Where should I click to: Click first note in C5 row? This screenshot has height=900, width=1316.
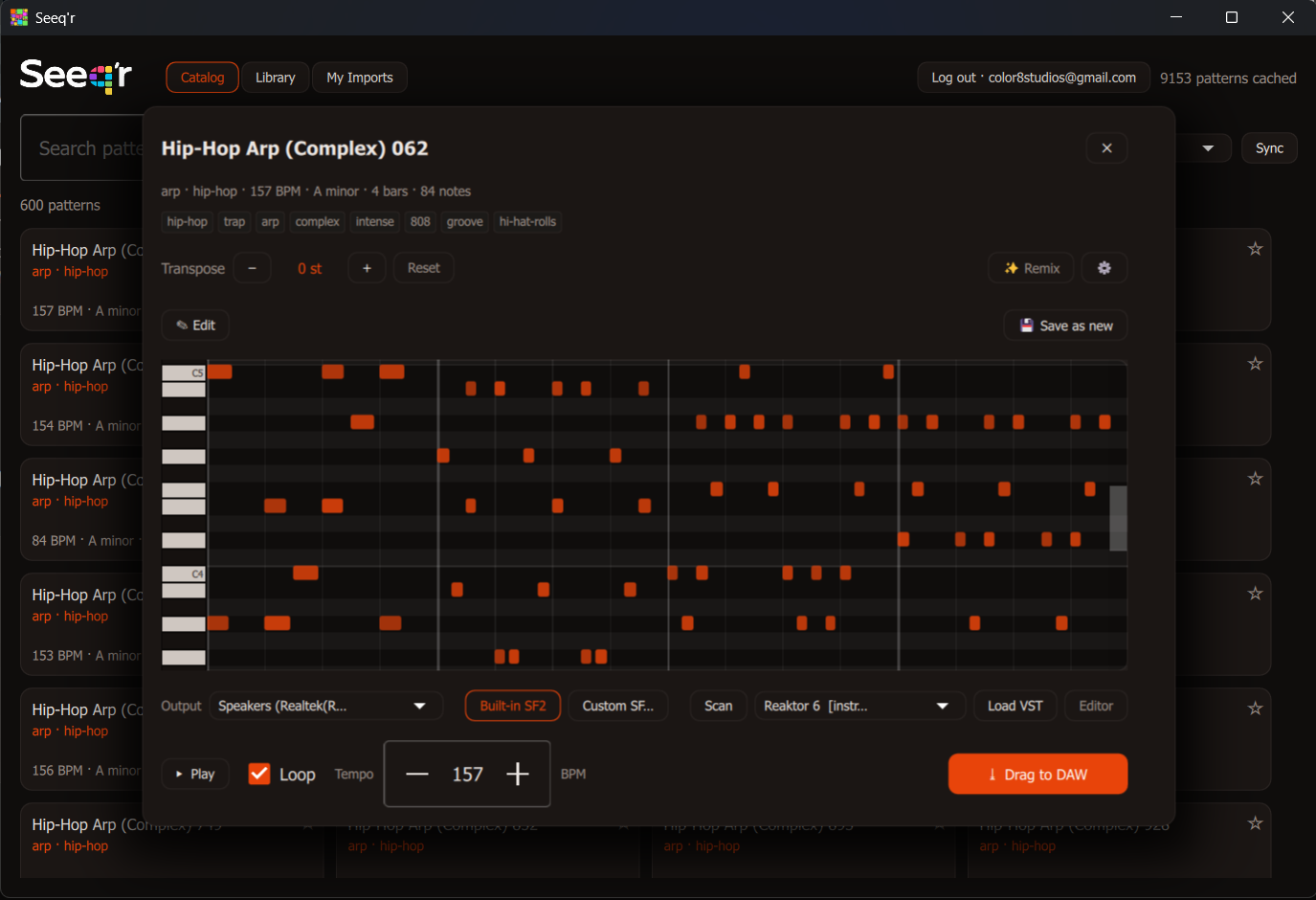coord(220,371)
